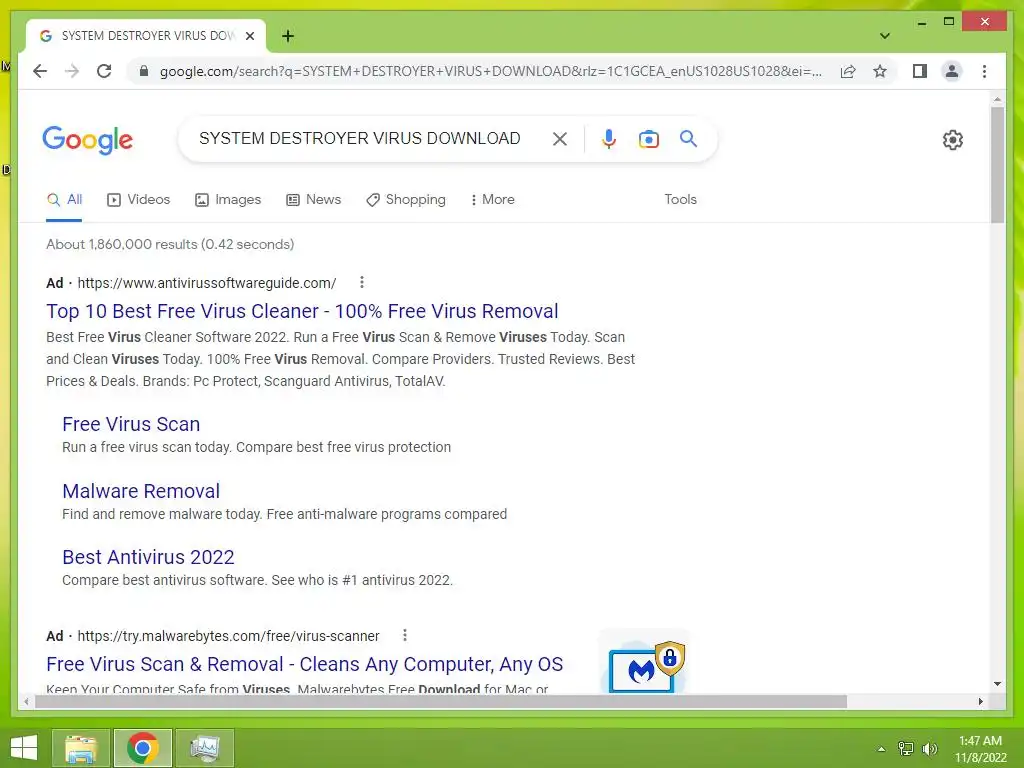Image resolution: width=1024 pixels, height=768 pixels.
Task: Open the Malware Removal sitelink
Action: click(141, 491)
